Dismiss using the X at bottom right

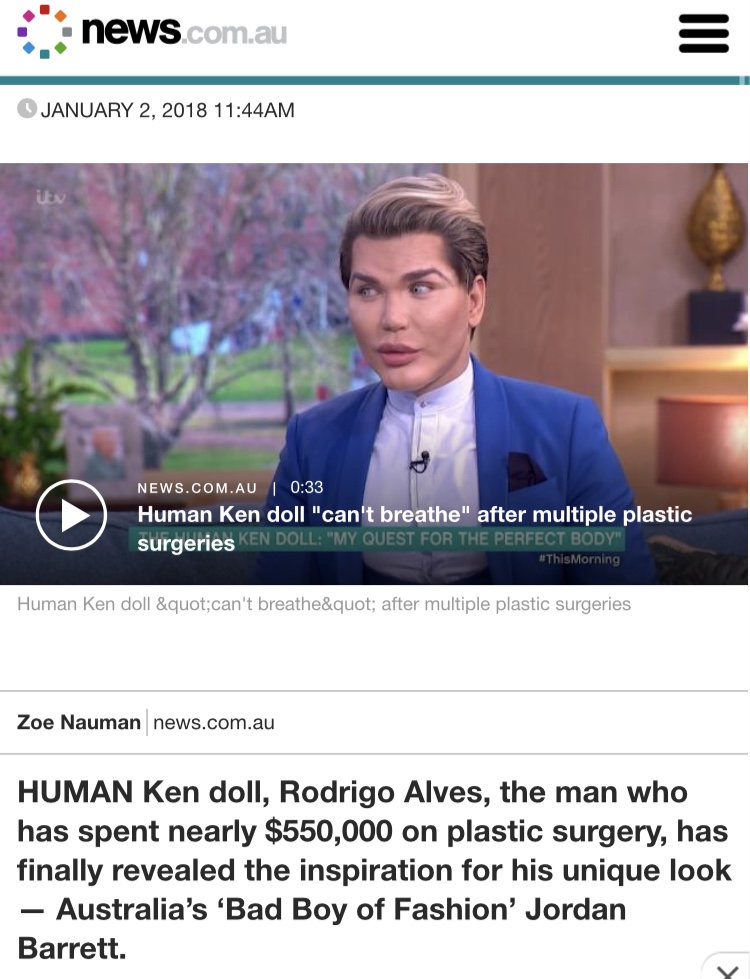(x=727, y=968)
